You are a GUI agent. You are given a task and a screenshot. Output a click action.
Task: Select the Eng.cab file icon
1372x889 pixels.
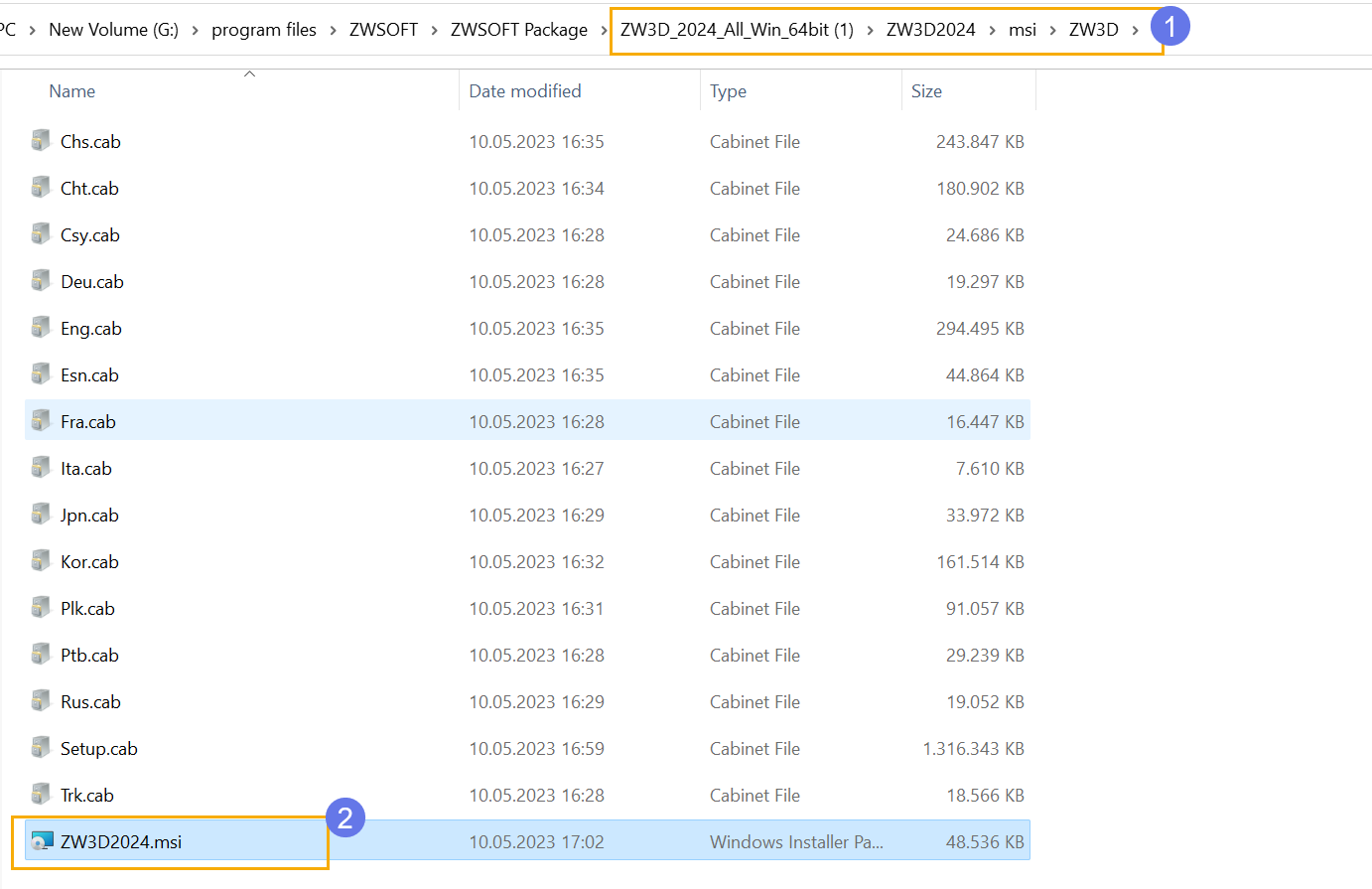(x=41, y=328)
